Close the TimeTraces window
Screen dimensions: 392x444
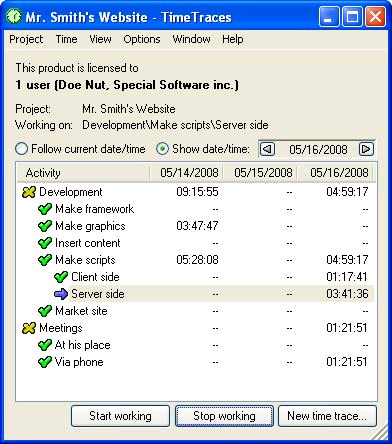375,17
